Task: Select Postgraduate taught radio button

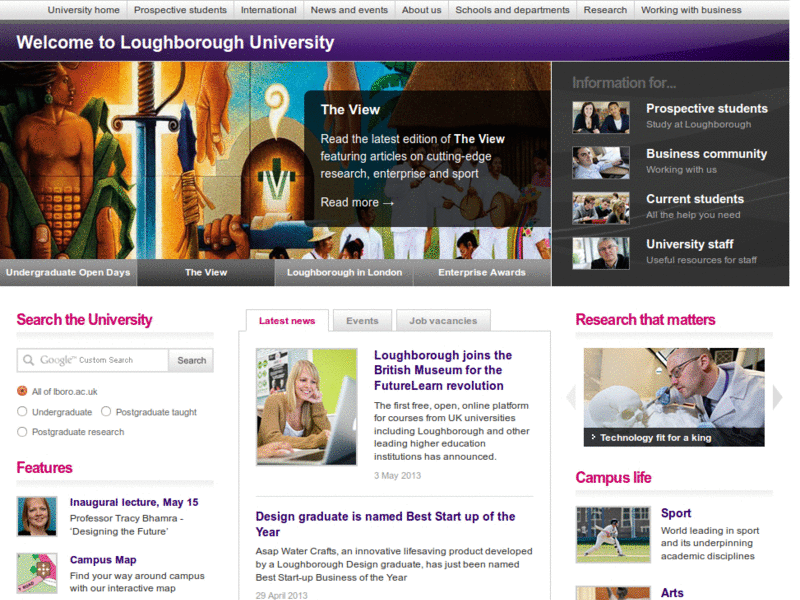Action: [x=106, y=411]
